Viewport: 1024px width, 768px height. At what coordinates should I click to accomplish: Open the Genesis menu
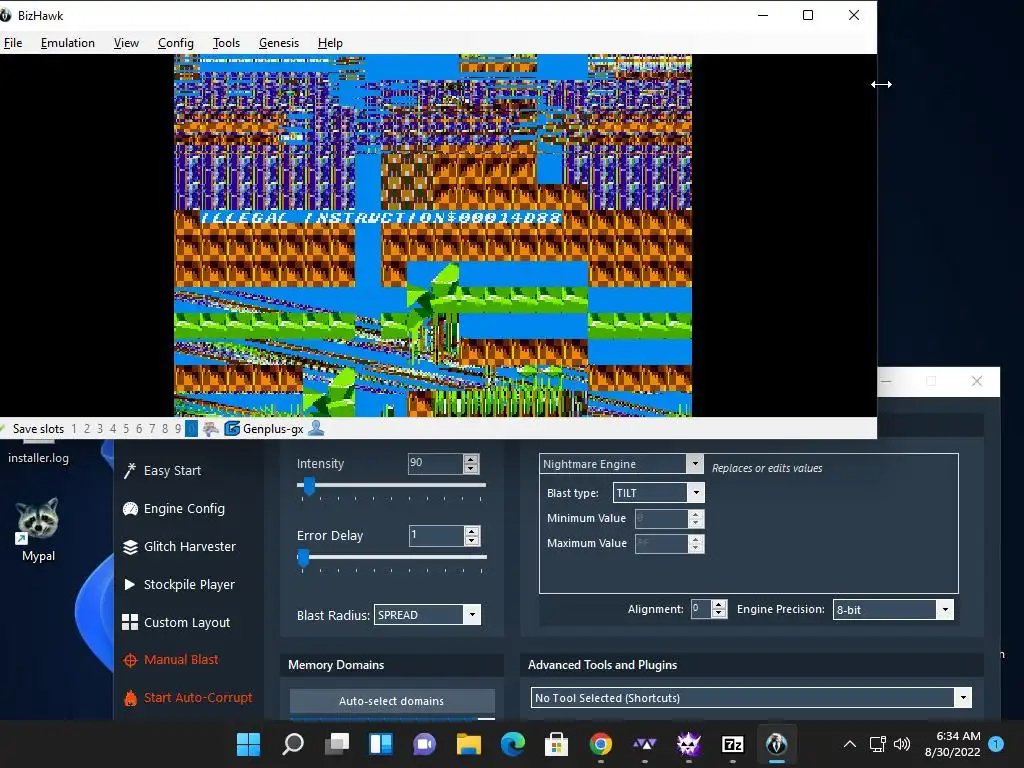279,43
